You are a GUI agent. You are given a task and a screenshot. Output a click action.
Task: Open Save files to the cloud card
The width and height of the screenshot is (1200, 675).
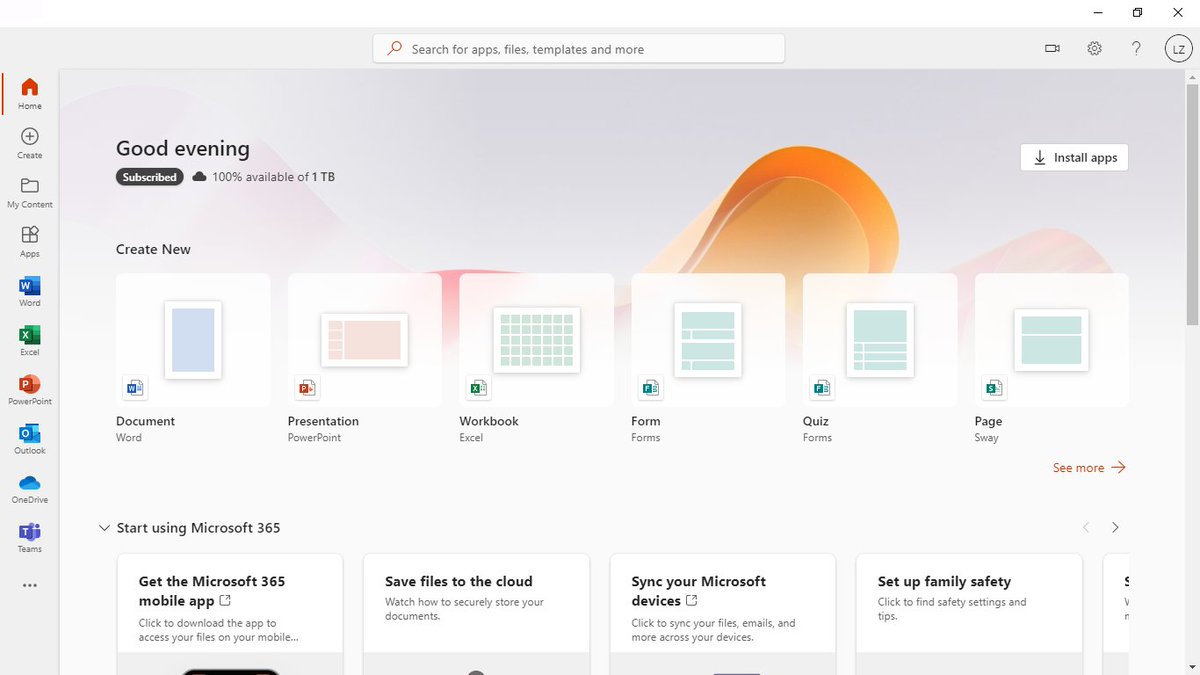click(x=476, y=614)
